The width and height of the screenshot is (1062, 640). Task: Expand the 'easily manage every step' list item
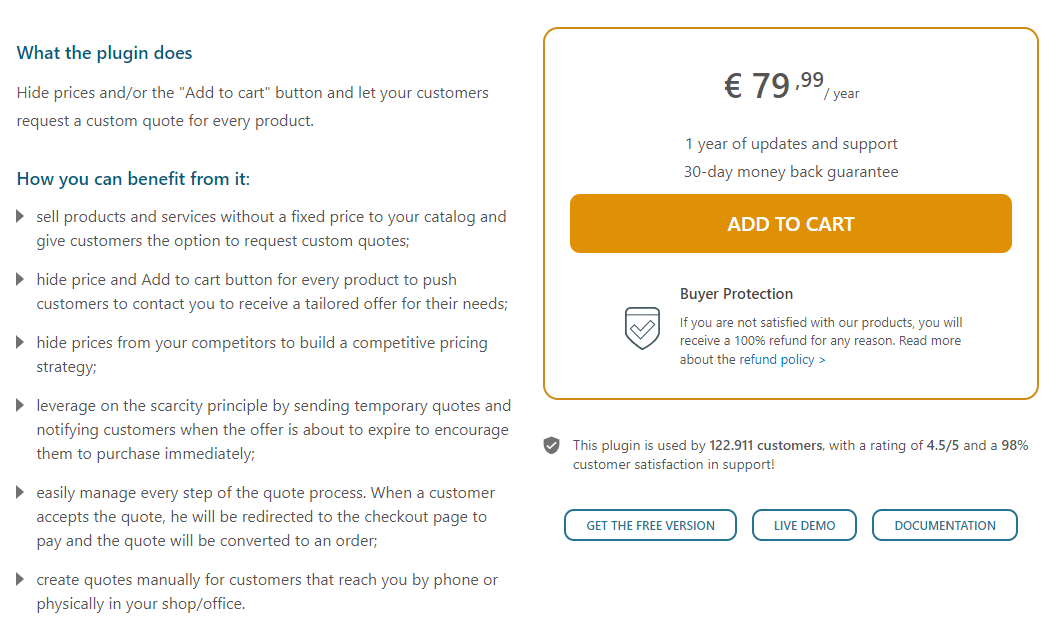click(21, 493)
